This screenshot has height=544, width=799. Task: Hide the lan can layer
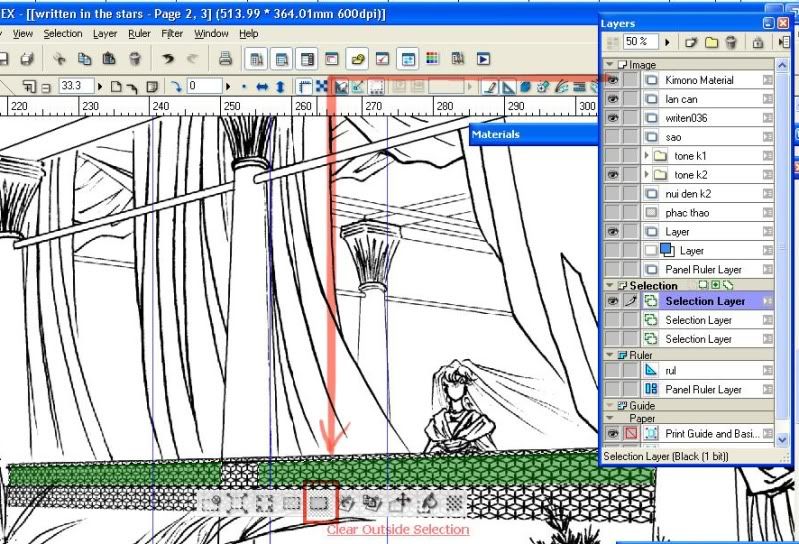pos(612,99)
